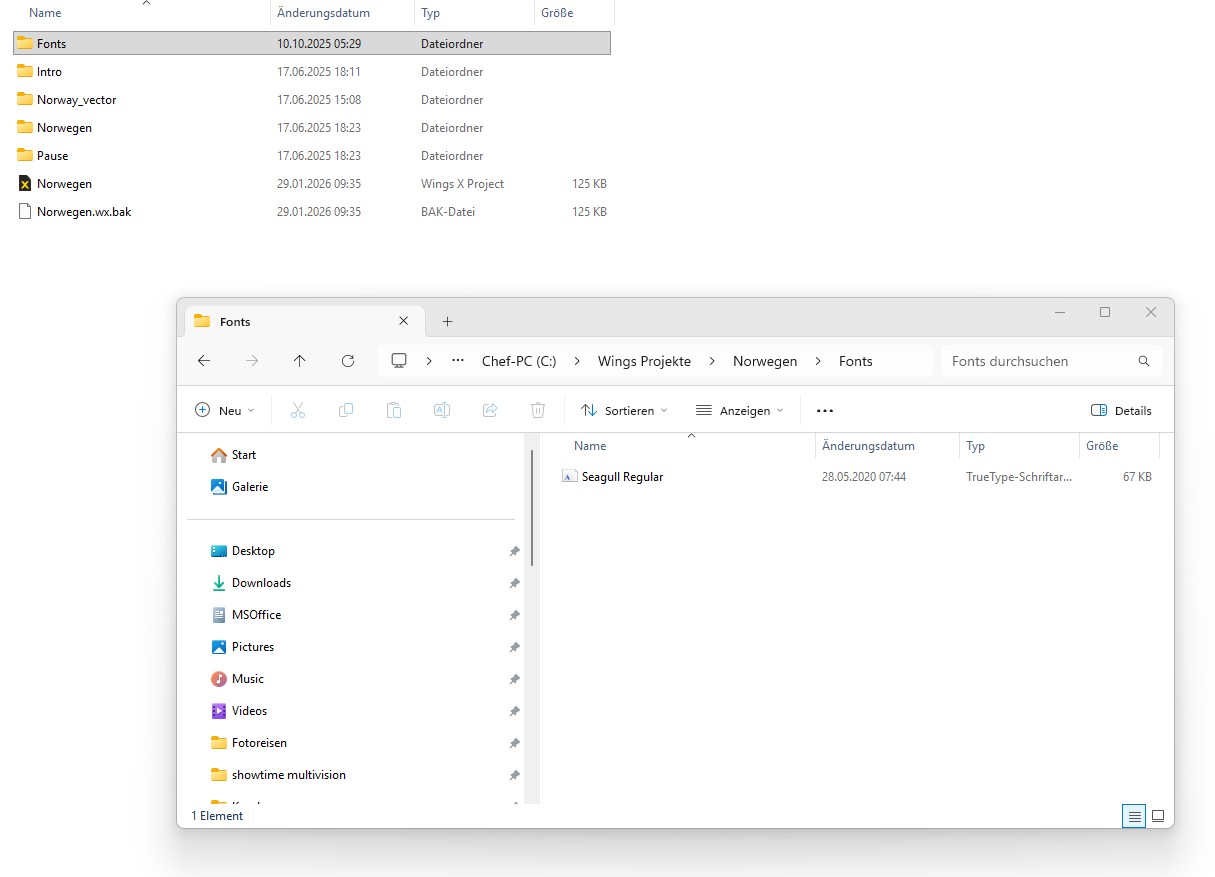Click the Cut scissors icon
Image resolution: width=1215 pixels, height=877 pixels.
pos(298,410)
